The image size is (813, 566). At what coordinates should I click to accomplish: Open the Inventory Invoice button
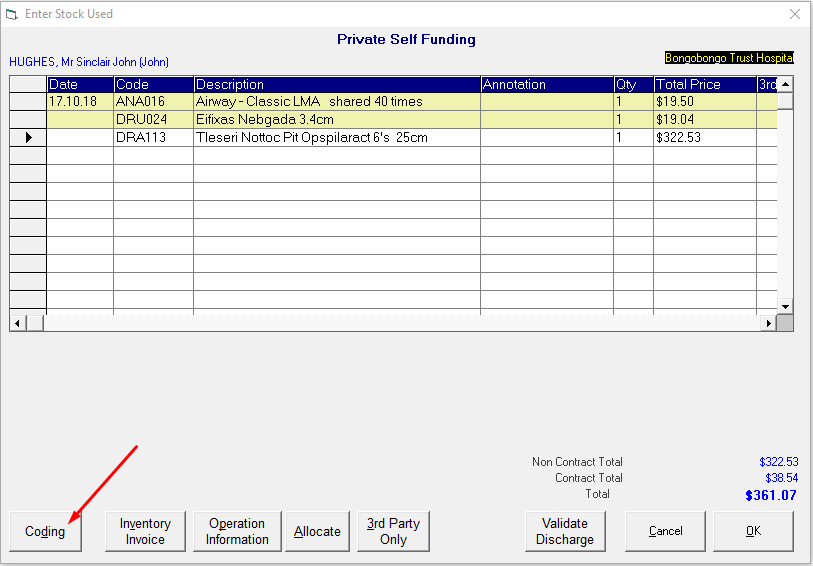[x=145, y=531]
